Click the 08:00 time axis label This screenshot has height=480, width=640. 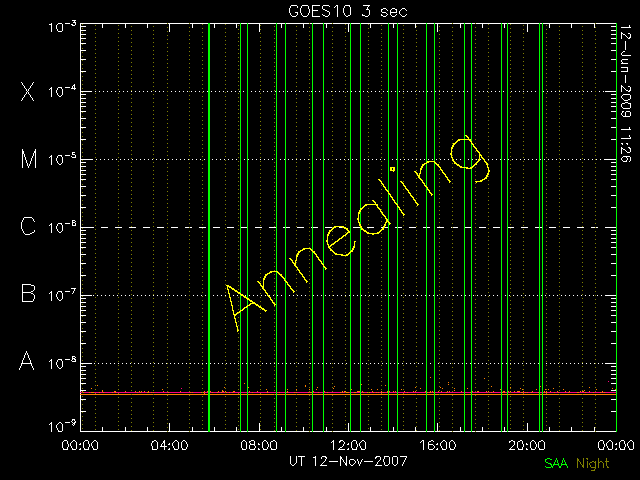259,445
